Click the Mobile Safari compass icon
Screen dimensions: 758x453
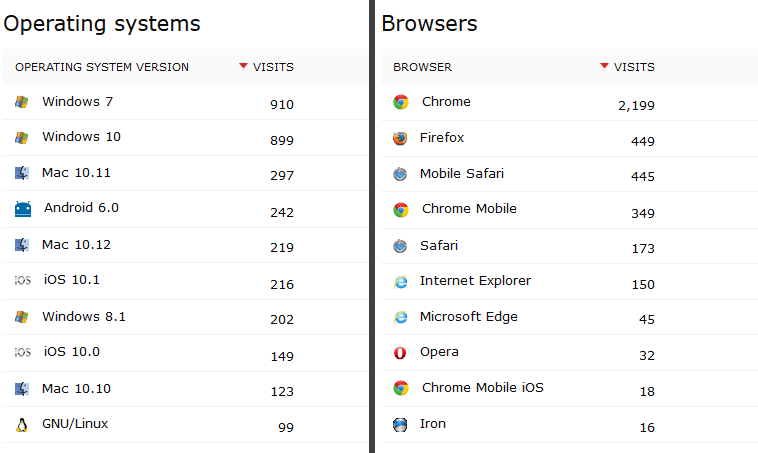(401, 174)
